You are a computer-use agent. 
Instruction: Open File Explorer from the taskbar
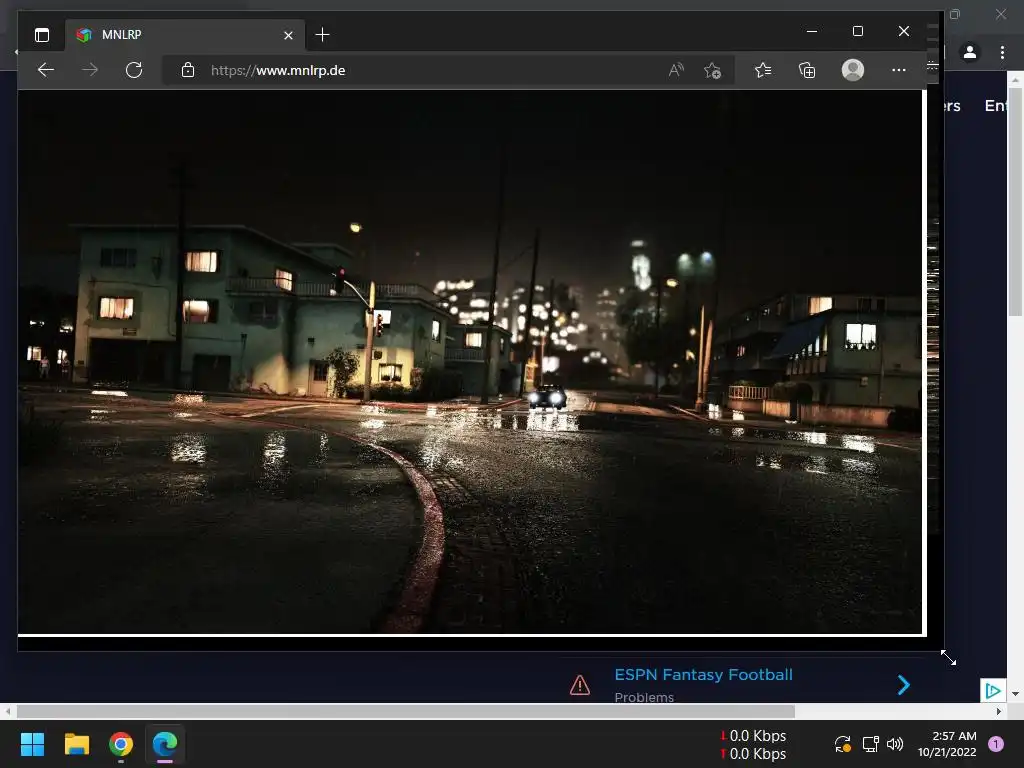[x=76, y=744]
